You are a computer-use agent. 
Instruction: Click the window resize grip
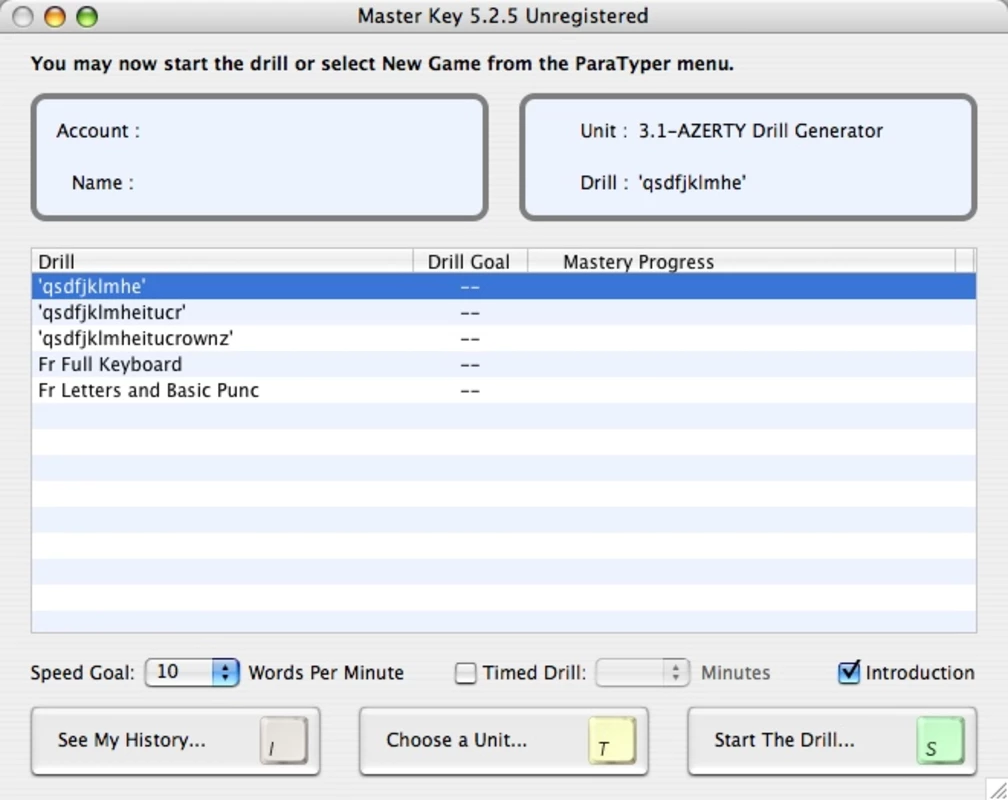(997, 789)
